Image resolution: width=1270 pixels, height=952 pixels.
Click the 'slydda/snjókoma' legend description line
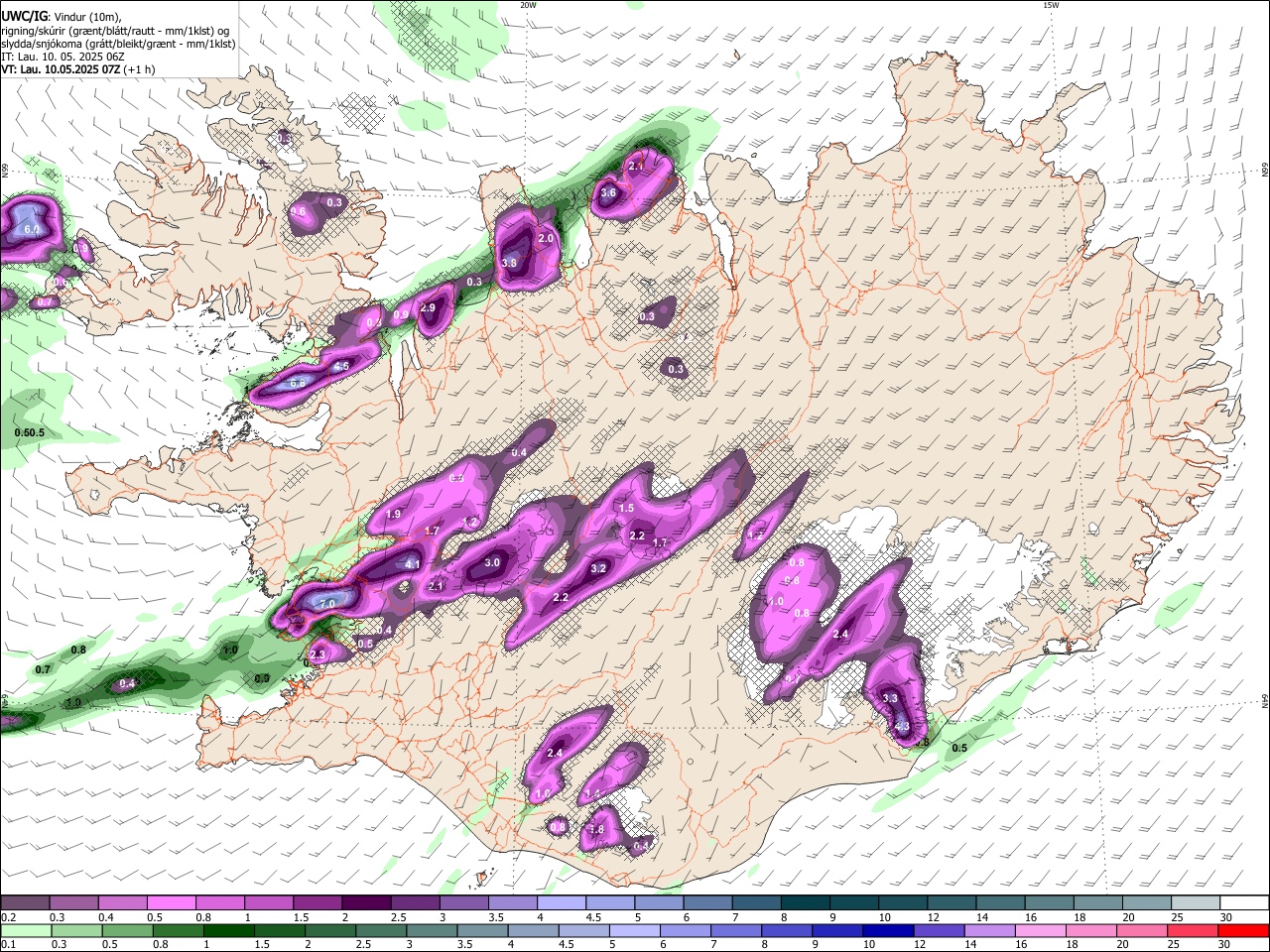tap(117, 44)
